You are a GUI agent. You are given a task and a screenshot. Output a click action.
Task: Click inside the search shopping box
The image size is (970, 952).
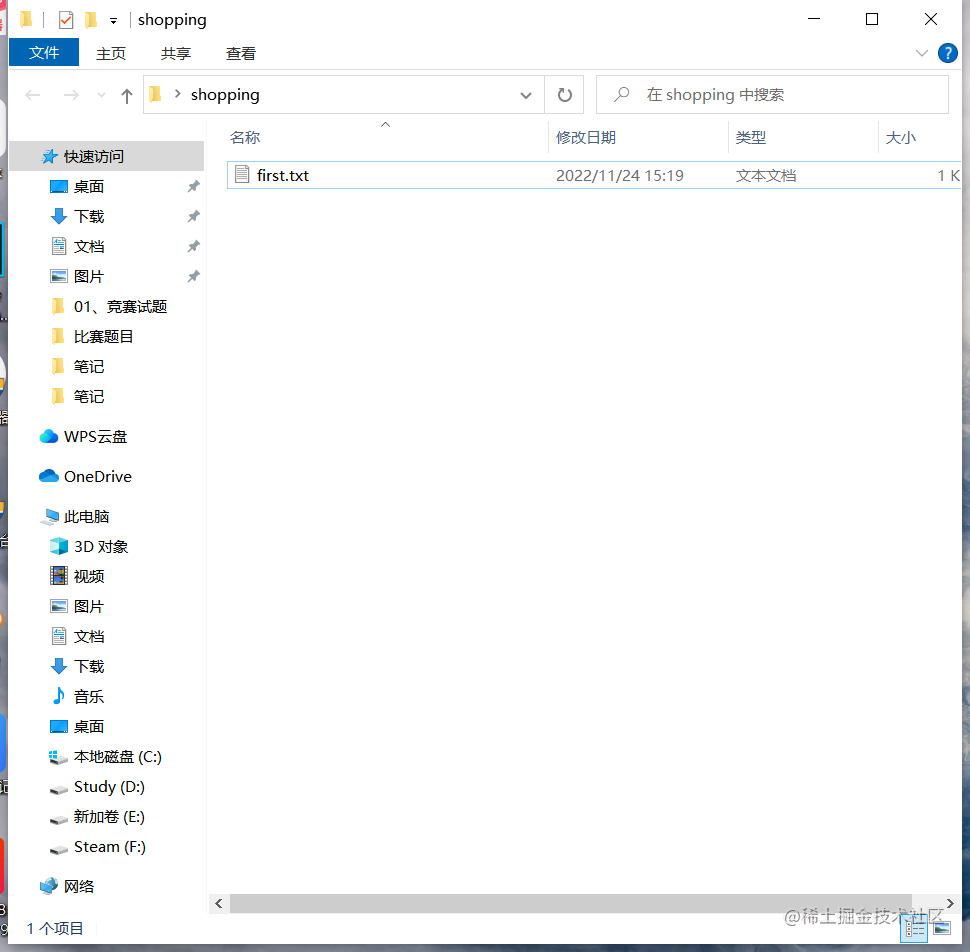coord(770,94)
